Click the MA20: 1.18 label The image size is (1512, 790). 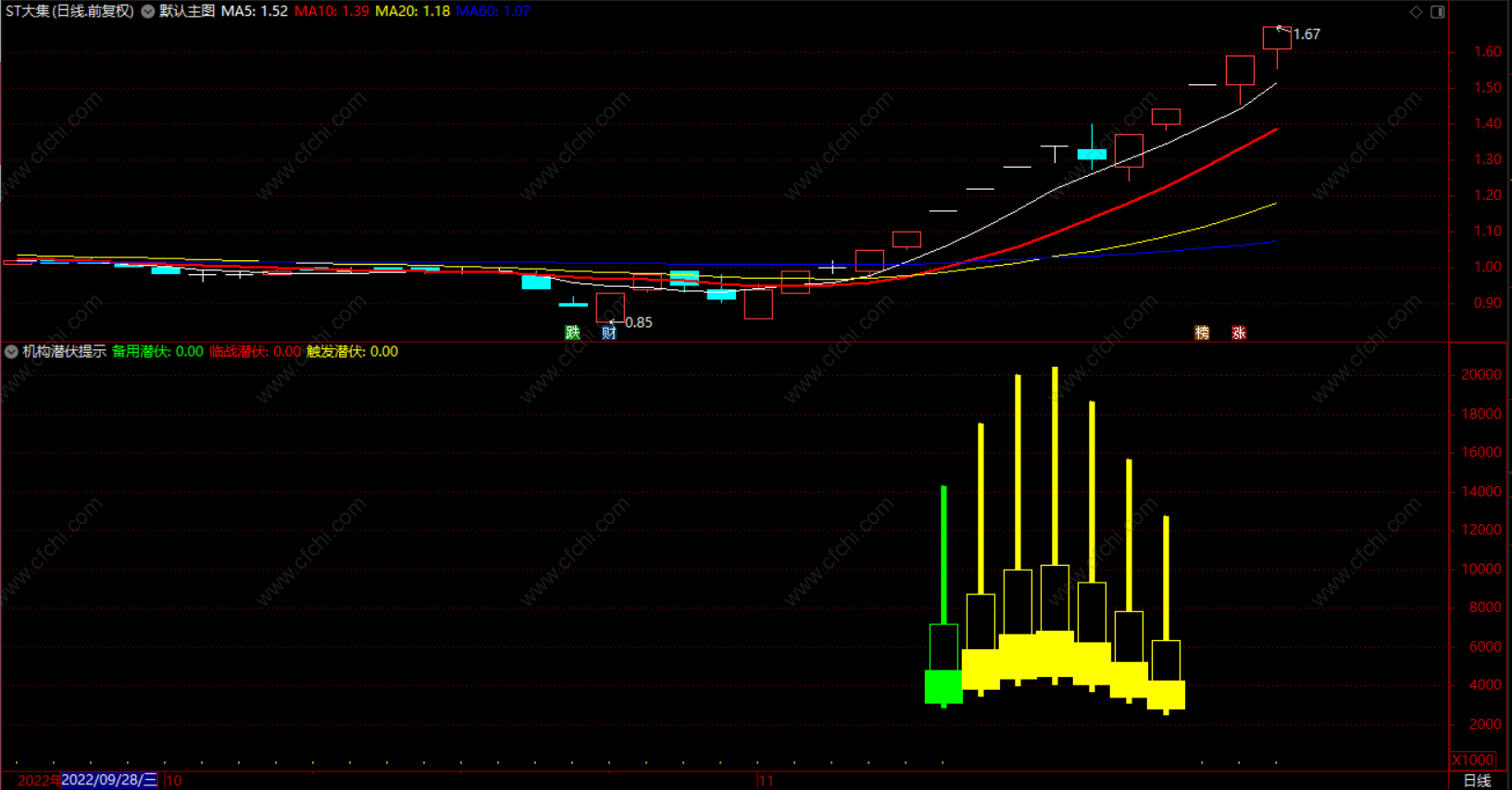pyautogui.click(x=413, y=11)
